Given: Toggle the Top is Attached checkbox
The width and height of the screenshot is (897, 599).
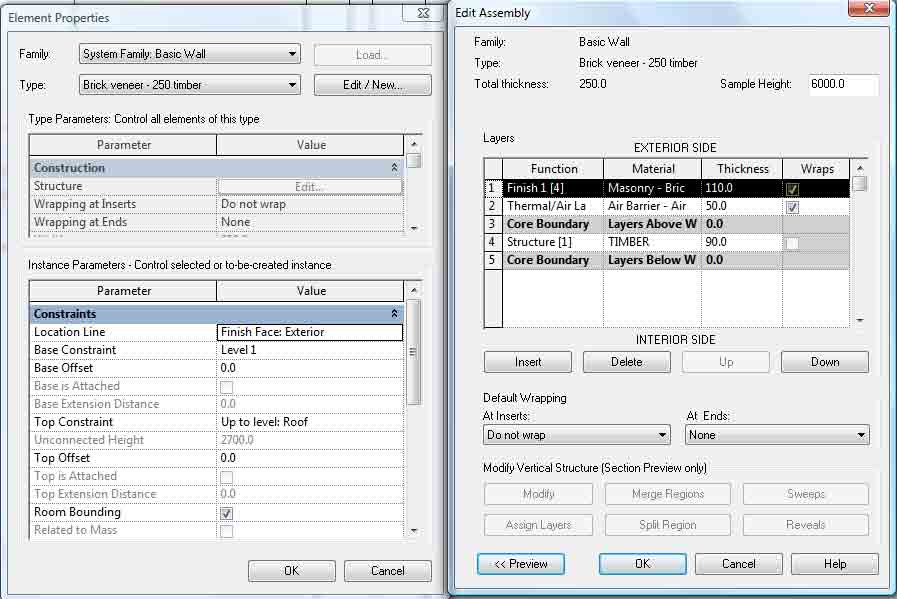Looking at the screenshot, I should [x=227, y=477].
